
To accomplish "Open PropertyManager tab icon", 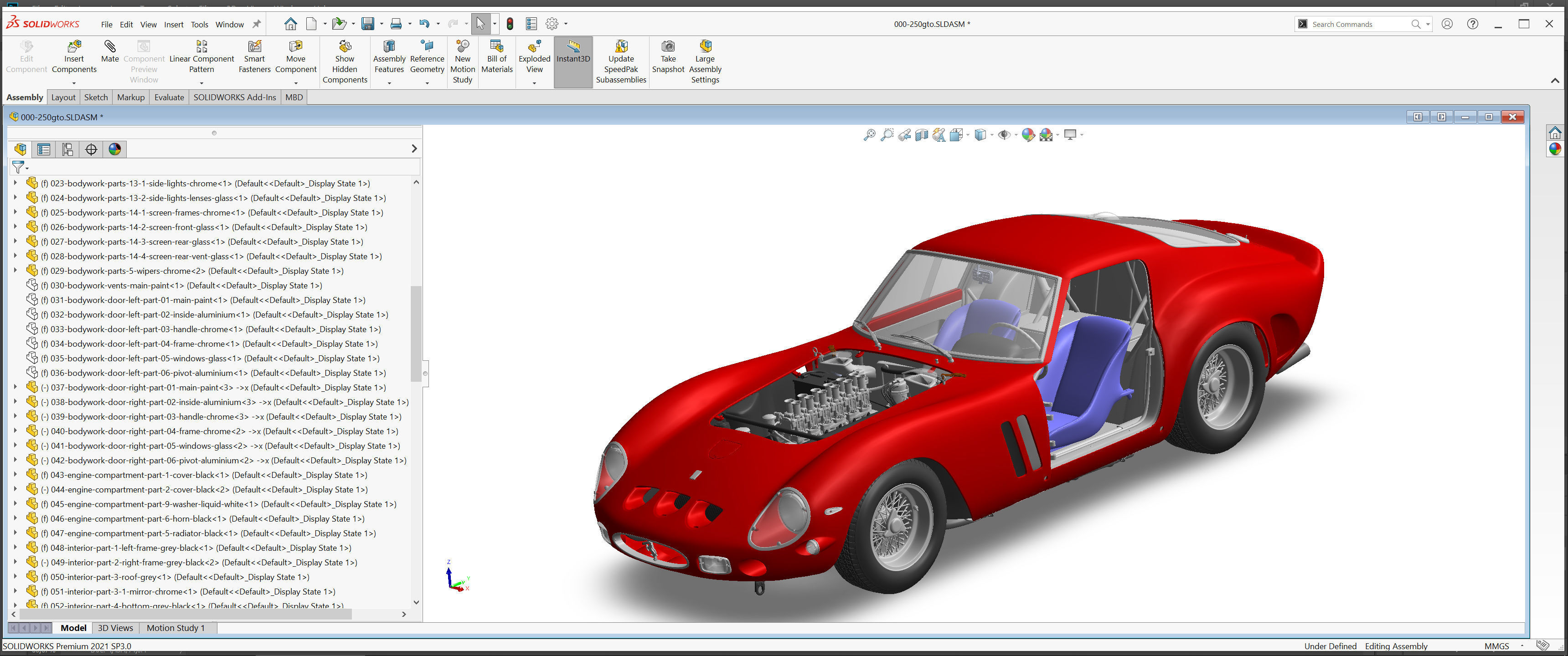I will (44, 149).
